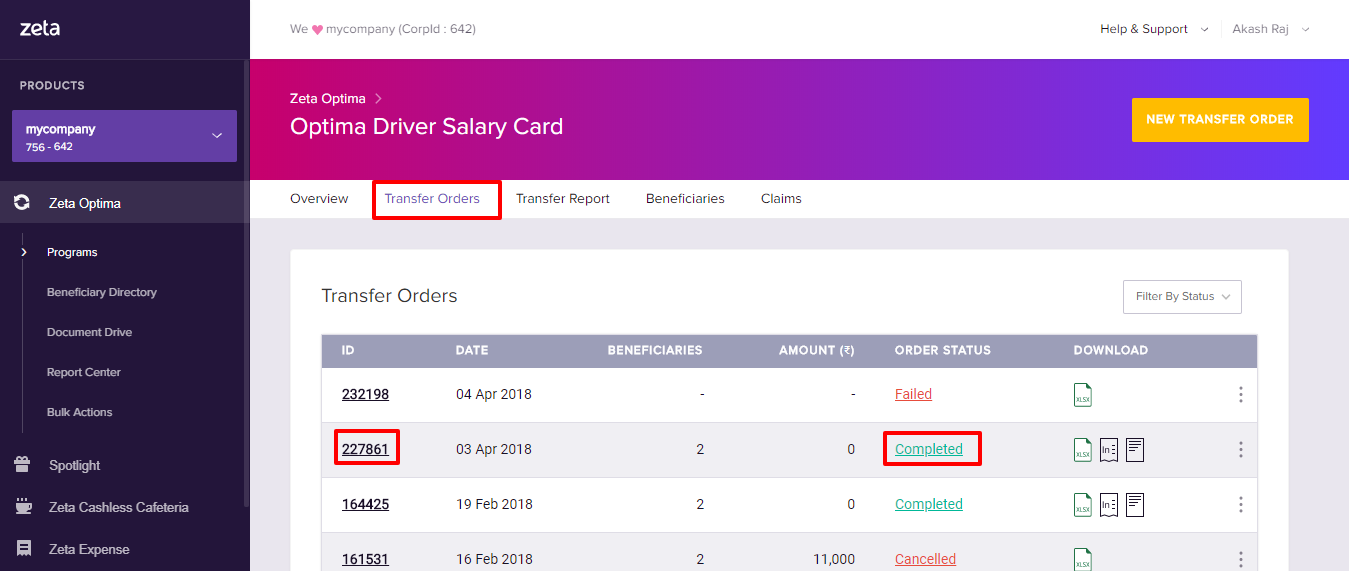The image size is (1349, 571).
Task: Open Document Drive in sidebar
Action: [x=89, y=332]
